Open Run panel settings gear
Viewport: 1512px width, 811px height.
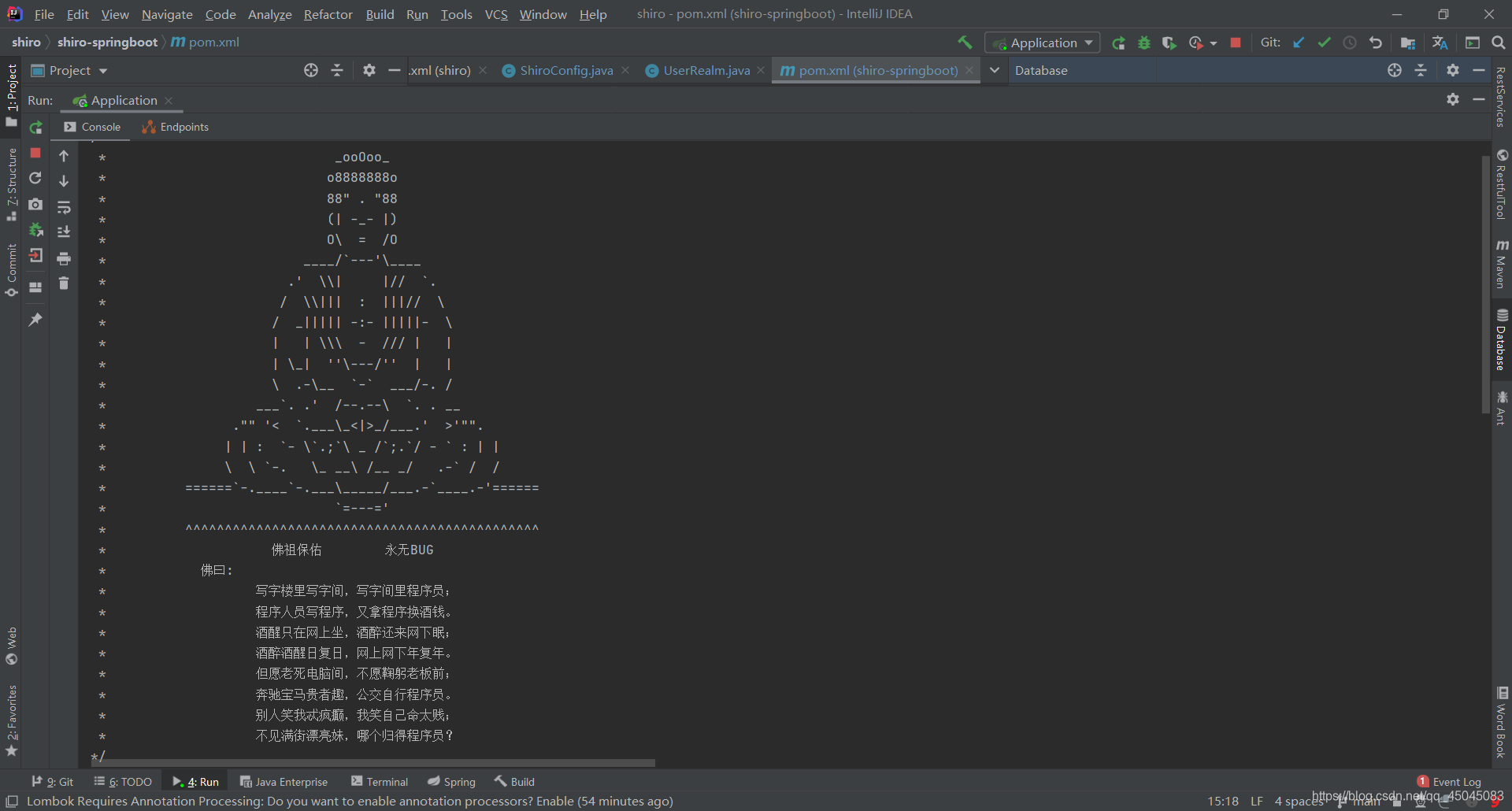point(1453,99)
